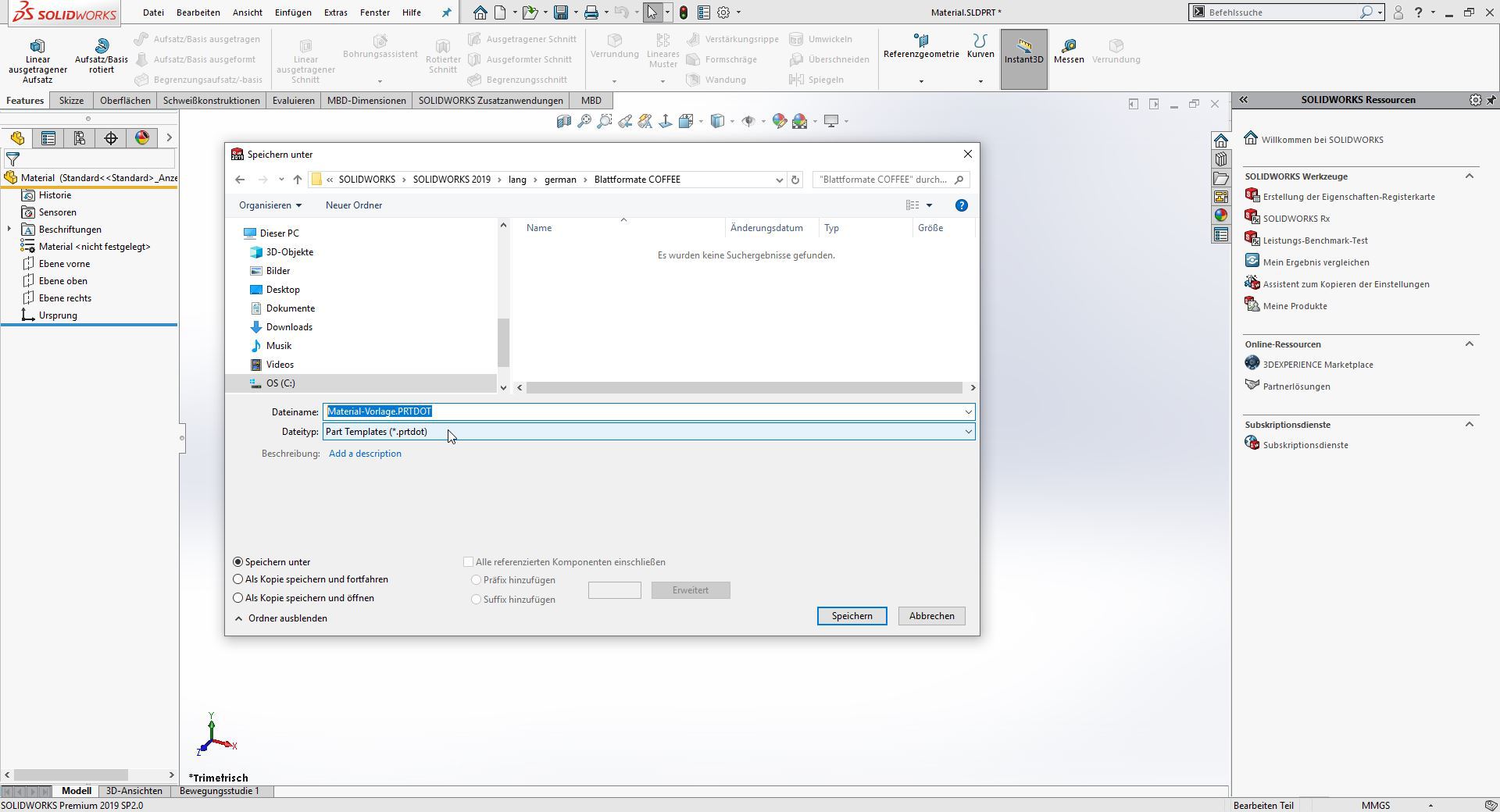Image resolution: width=1500 pixels, height=812 pixels.
Task: Enable Alle referenzierten Komponenten einschließen
Action: [x=468, y=561]
